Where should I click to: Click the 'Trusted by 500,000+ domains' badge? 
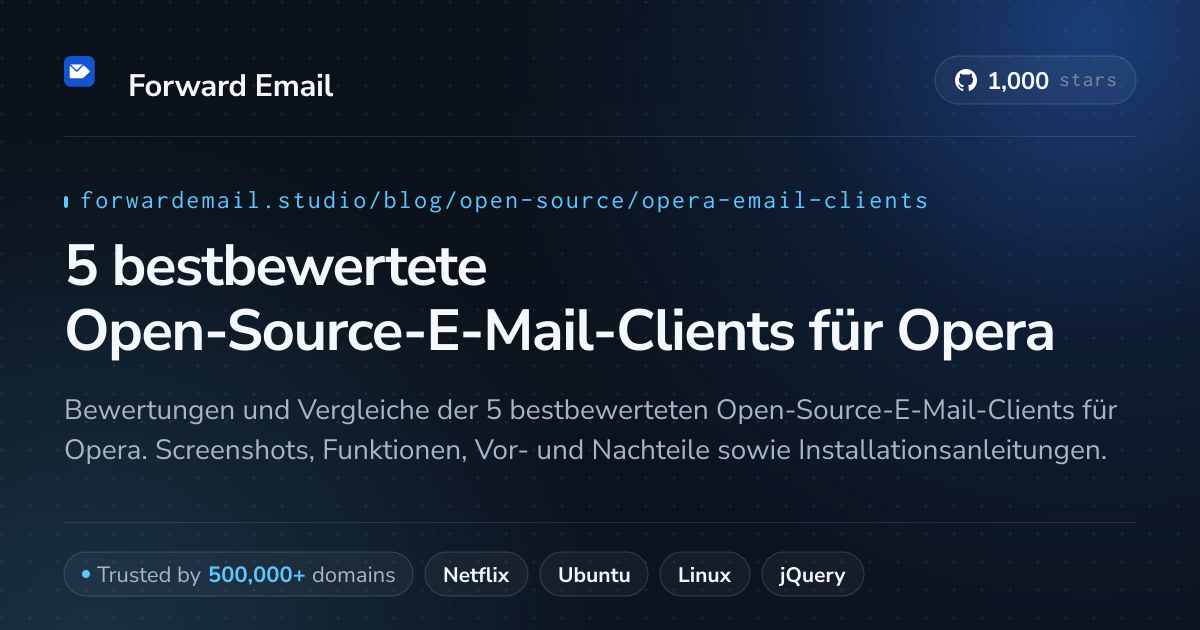(238, 575)
